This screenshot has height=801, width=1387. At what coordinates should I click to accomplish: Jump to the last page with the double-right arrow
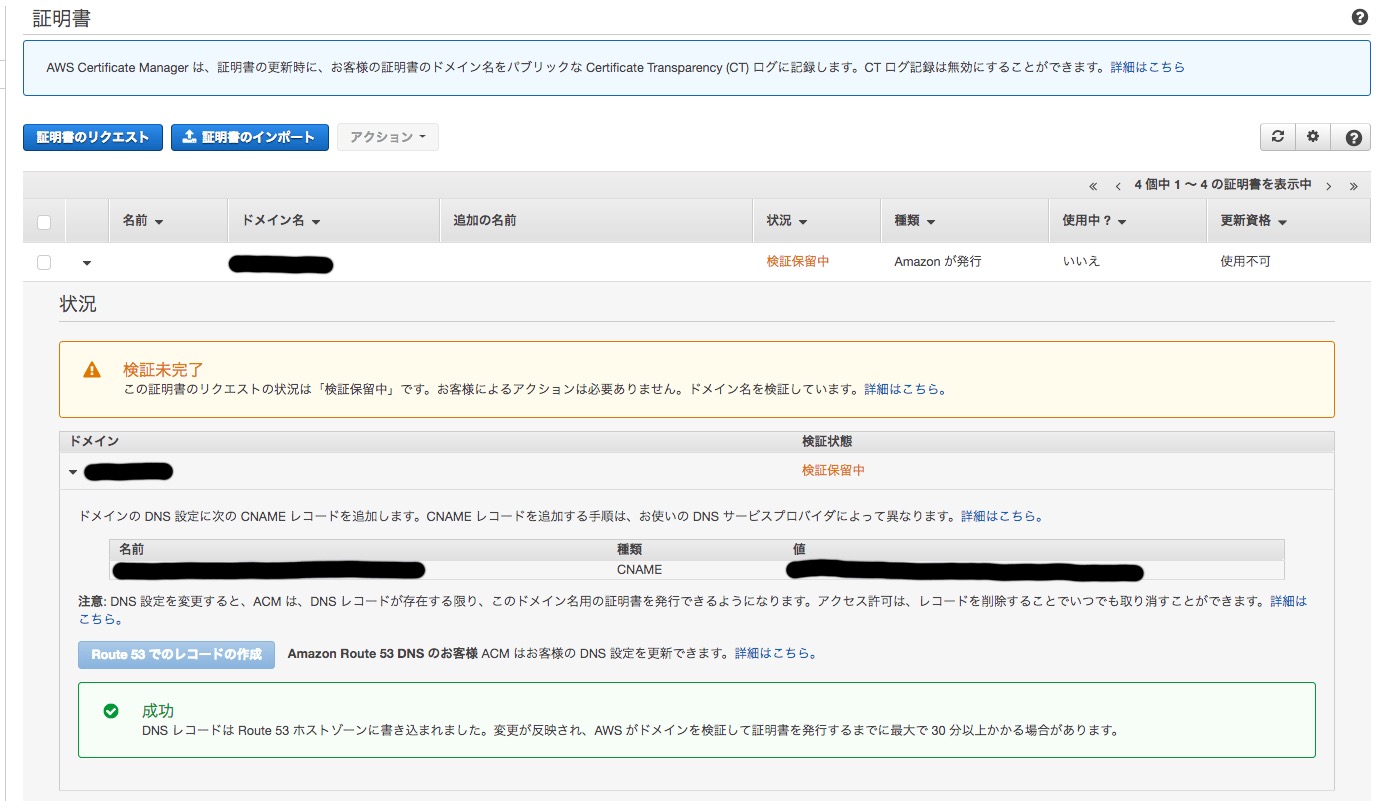(1354, 185)
